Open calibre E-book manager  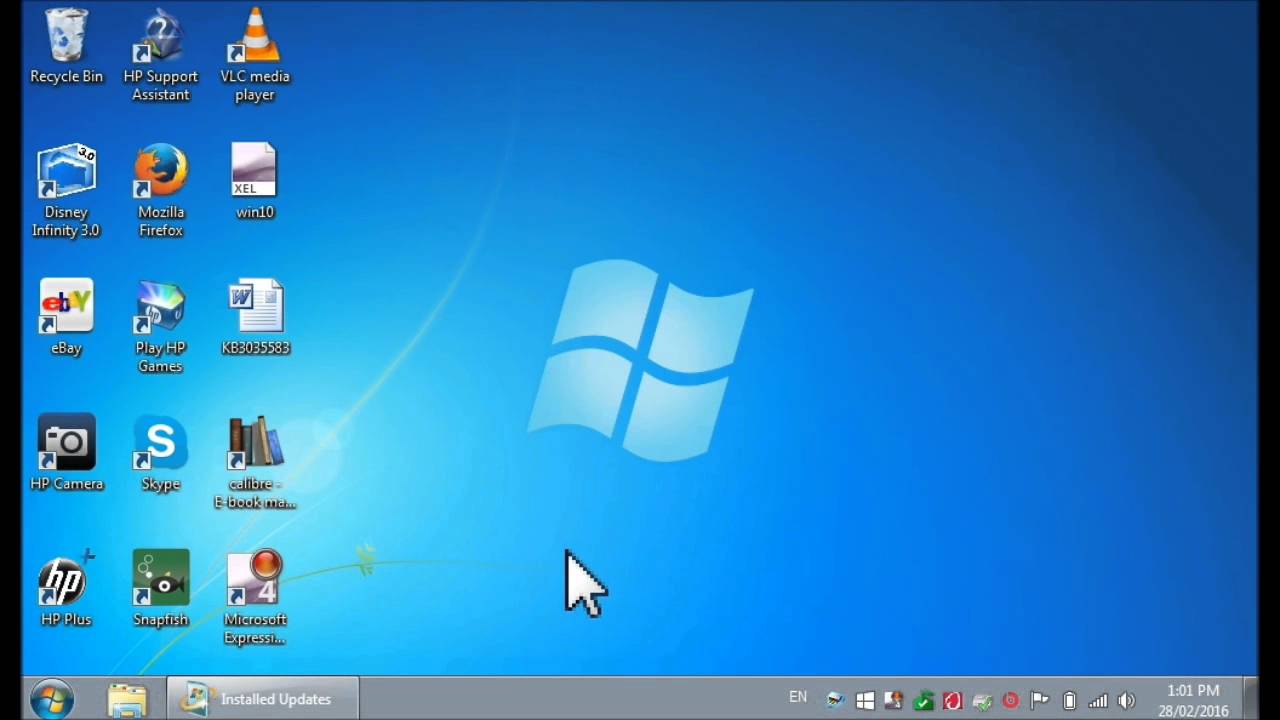255,443
